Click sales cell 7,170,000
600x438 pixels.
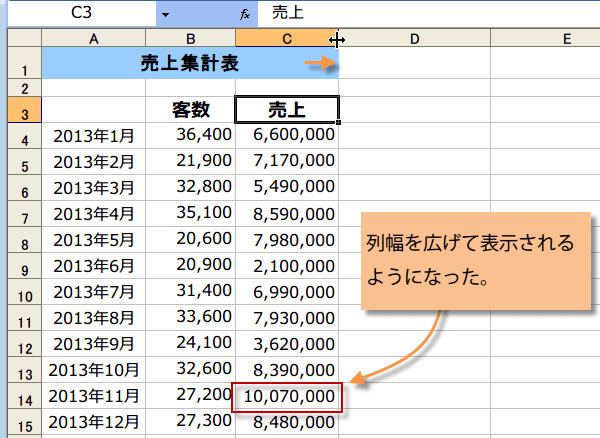click(x=287, y=162)
